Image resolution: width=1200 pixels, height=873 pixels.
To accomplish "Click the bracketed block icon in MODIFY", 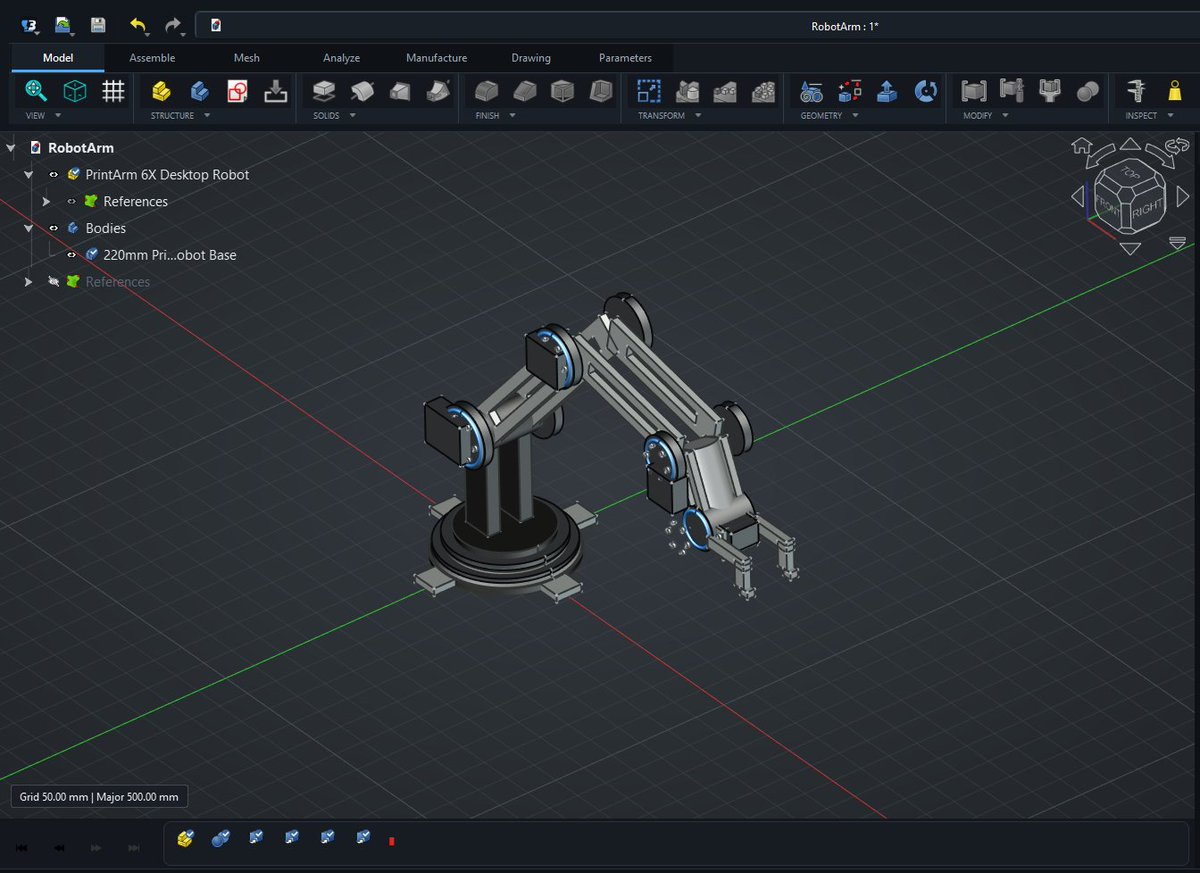I will pyautogui.click(x=974, y=91).
